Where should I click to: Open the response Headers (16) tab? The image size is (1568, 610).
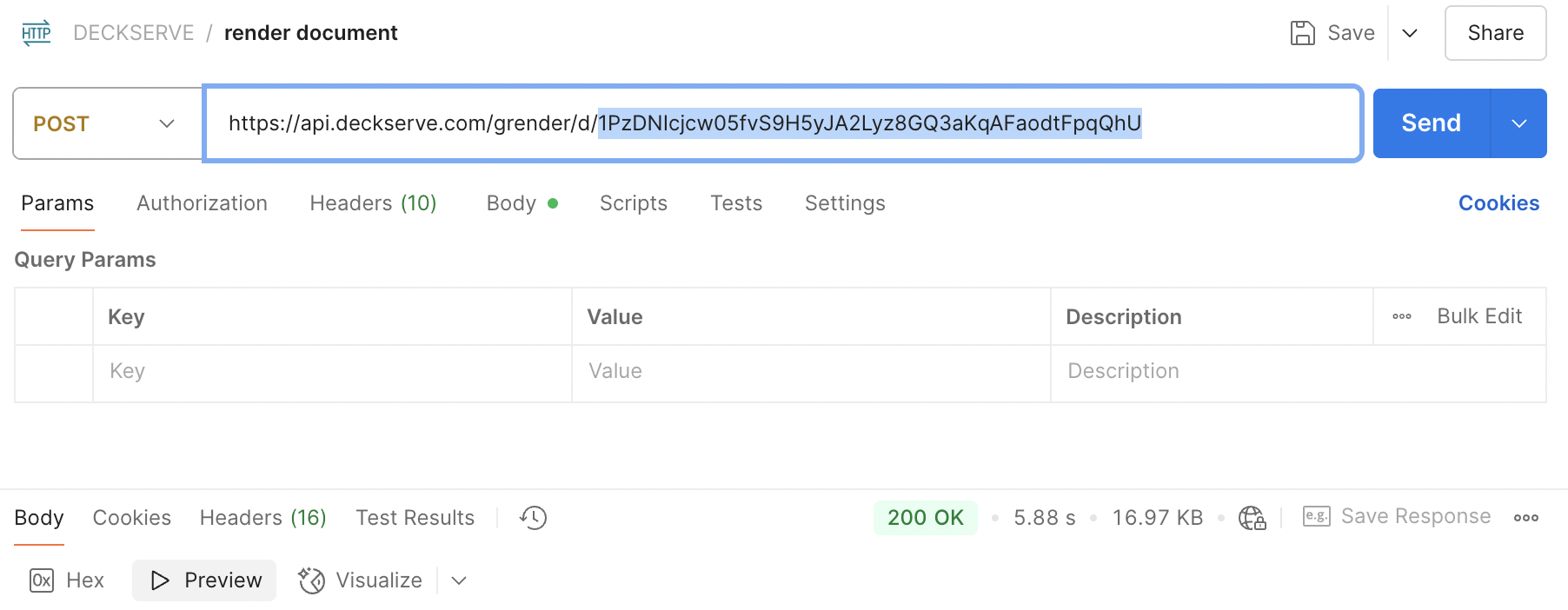(x=262, y=518)
